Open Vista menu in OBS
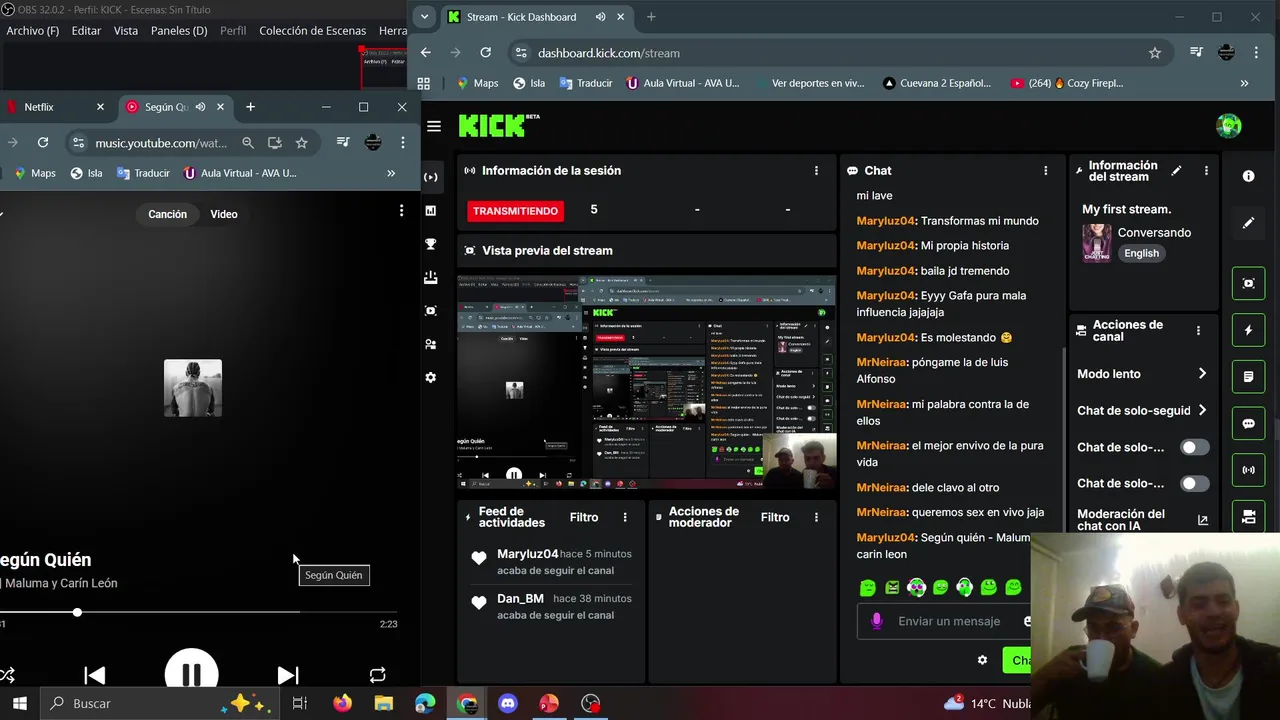The height and width of the screenshot is (720, 1280). tap(126, 31)
